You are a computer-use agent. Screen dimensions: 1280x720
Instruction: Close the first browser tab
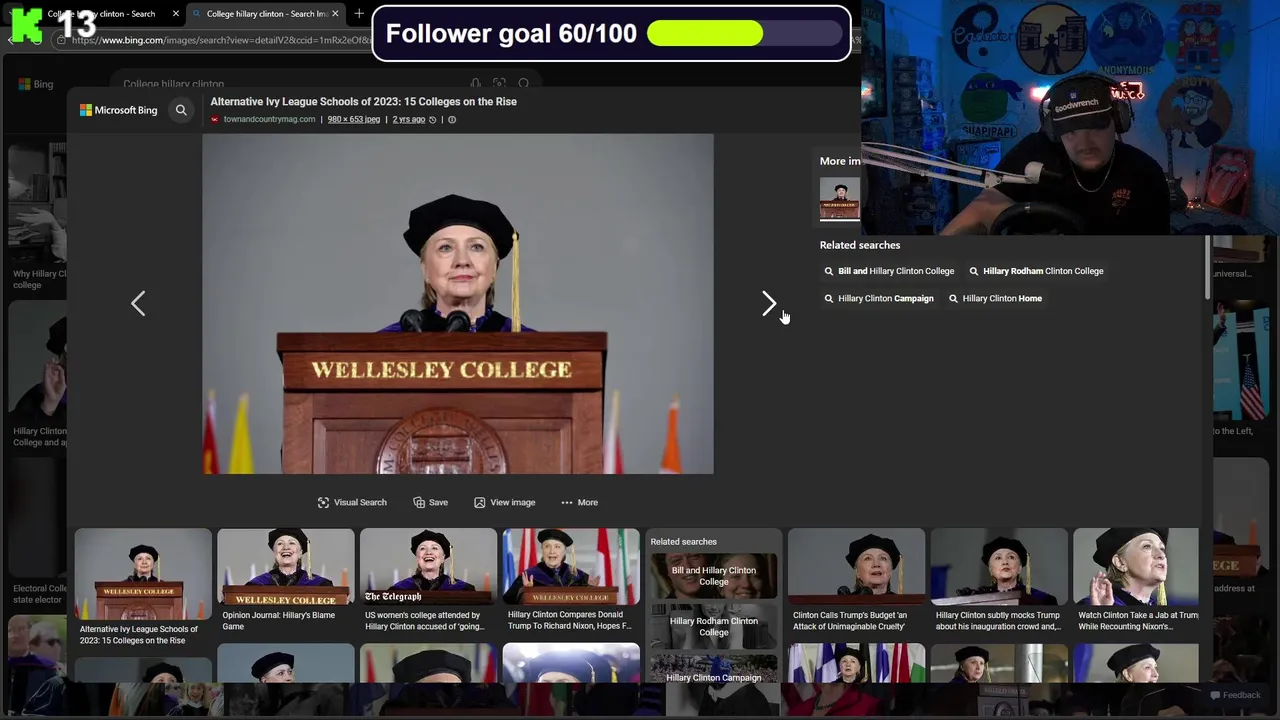tap(176, 14)
